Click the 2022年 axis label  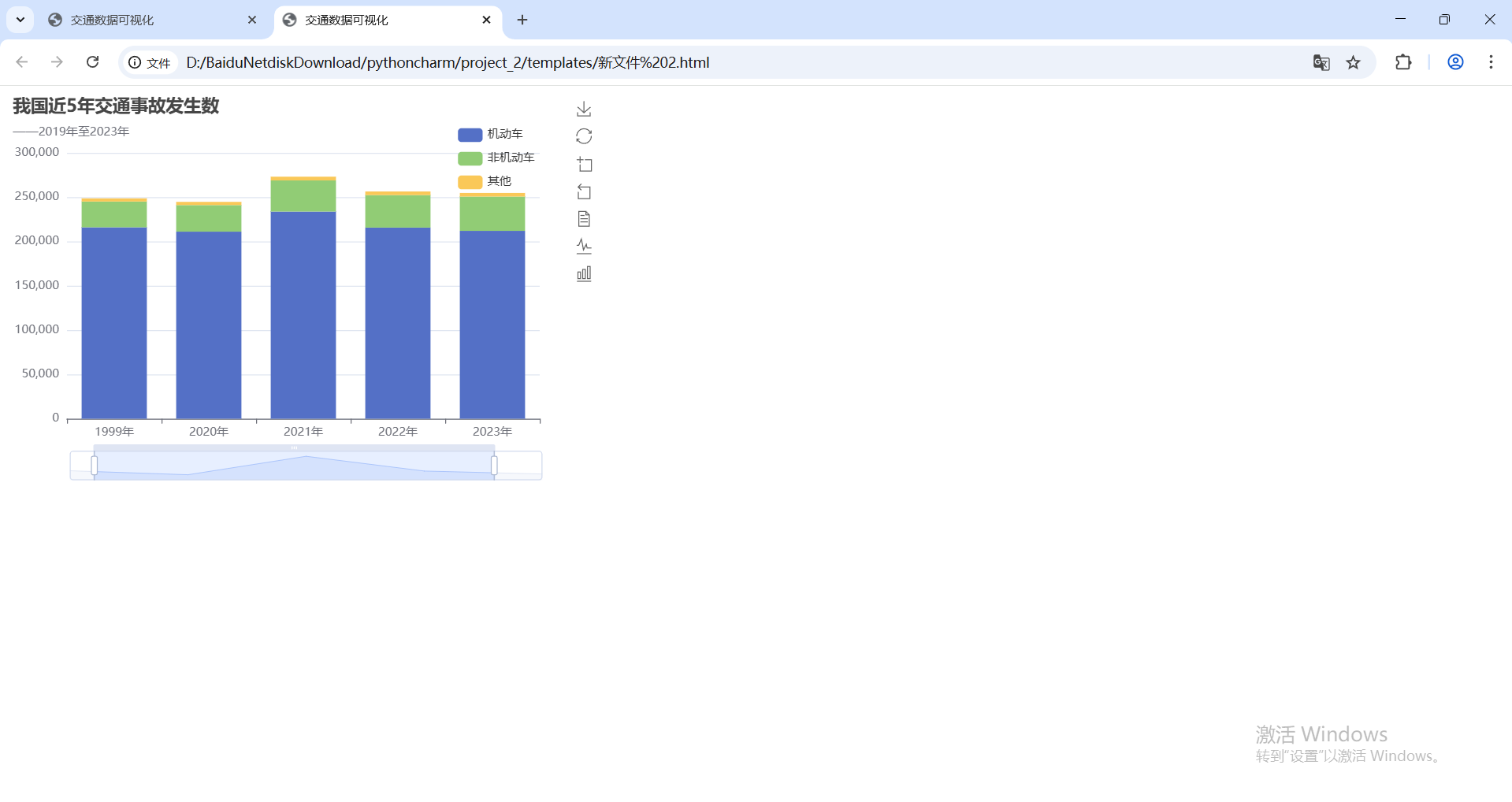coord(398,432)
